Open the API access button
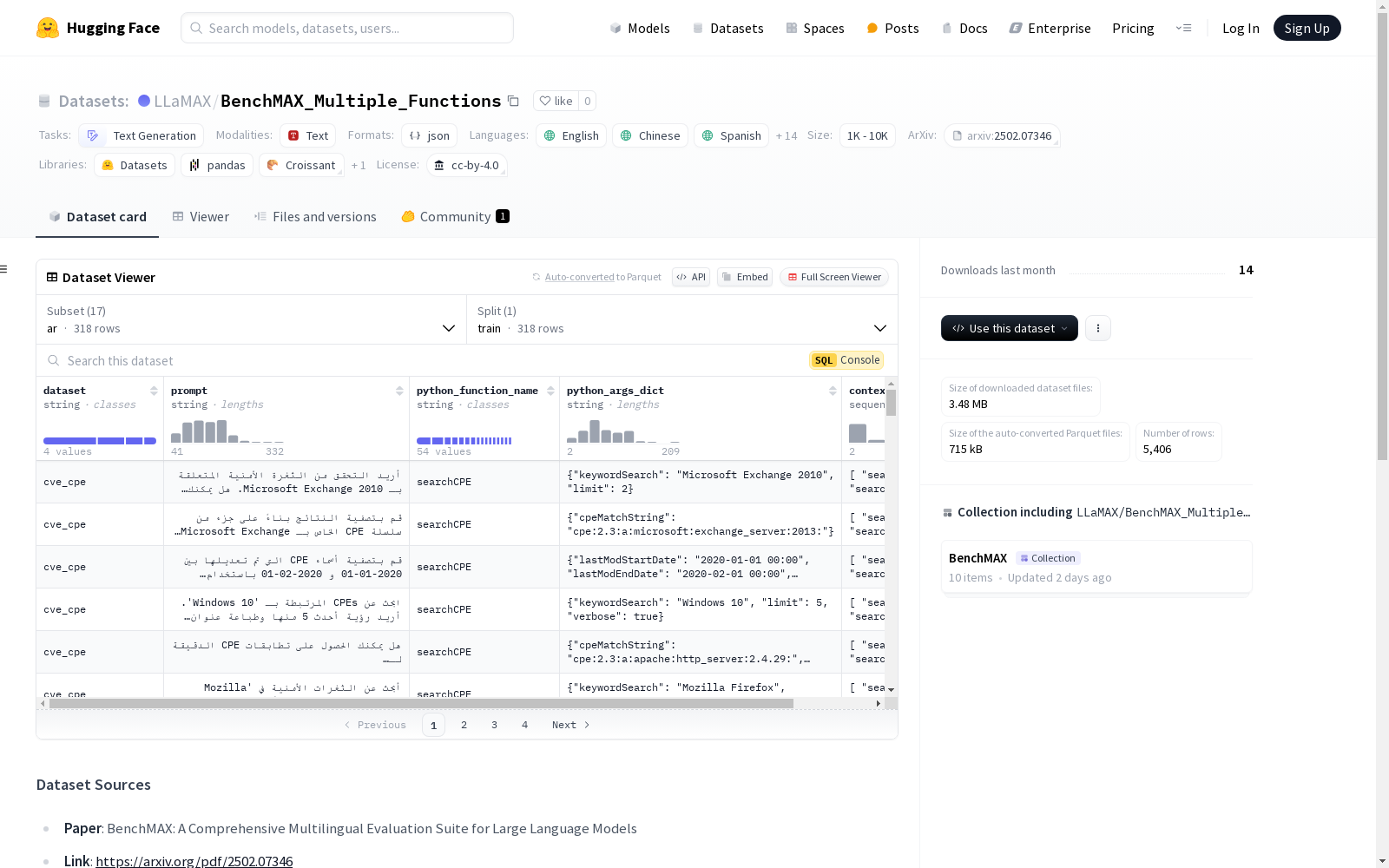Screen dimensions: 1389x868 pyautogui.click(x=691, y=277)
